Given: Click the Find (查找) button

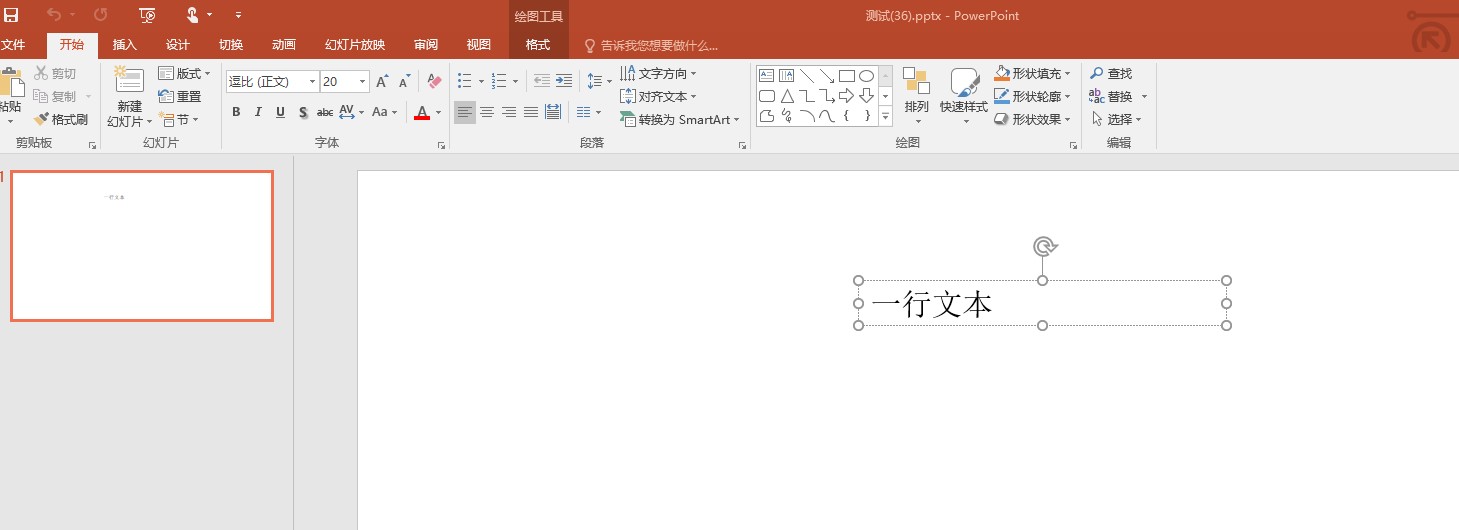Looking at the screenshot, I should pos(1111,73).
